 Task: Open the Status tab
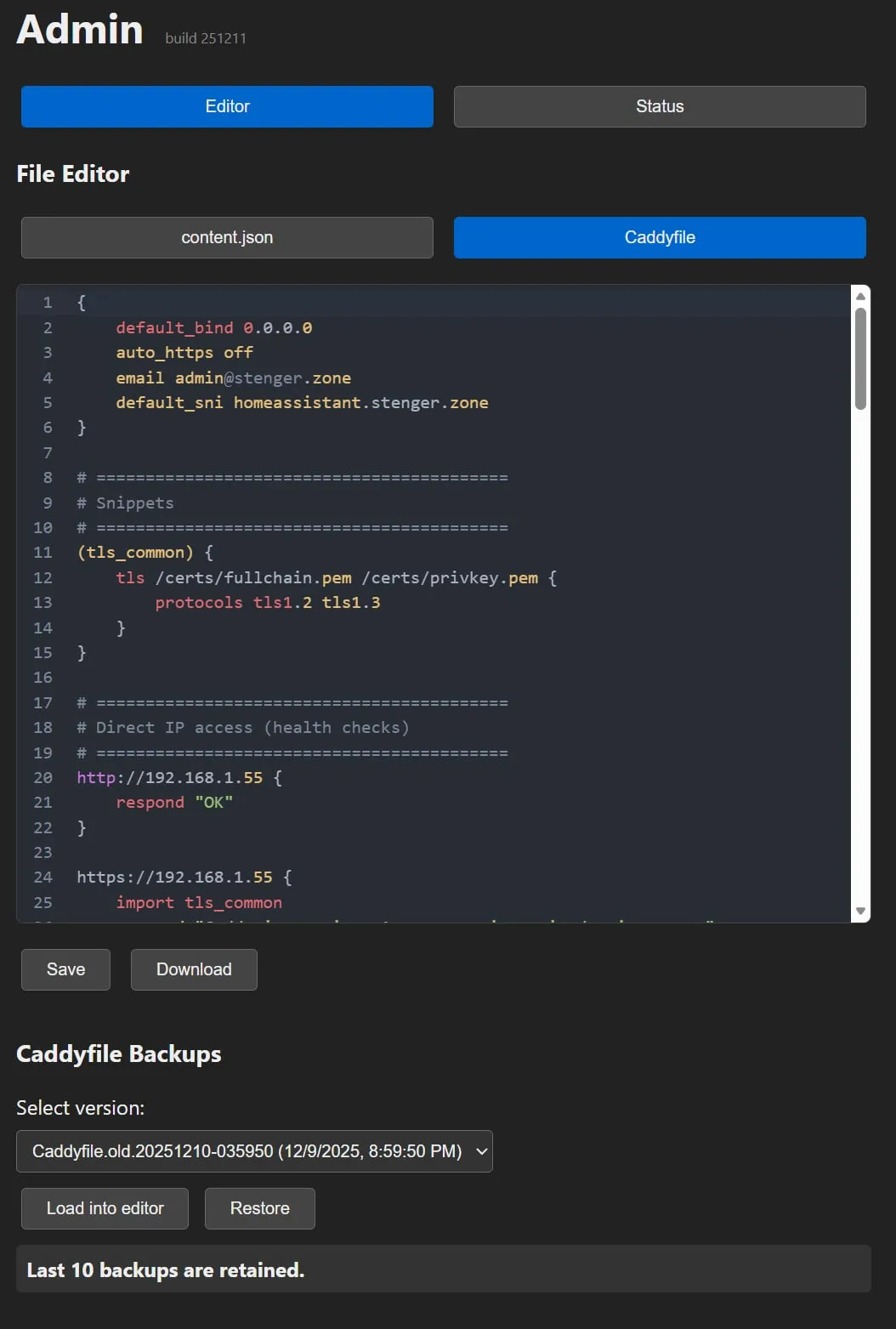tap(660, 106)
